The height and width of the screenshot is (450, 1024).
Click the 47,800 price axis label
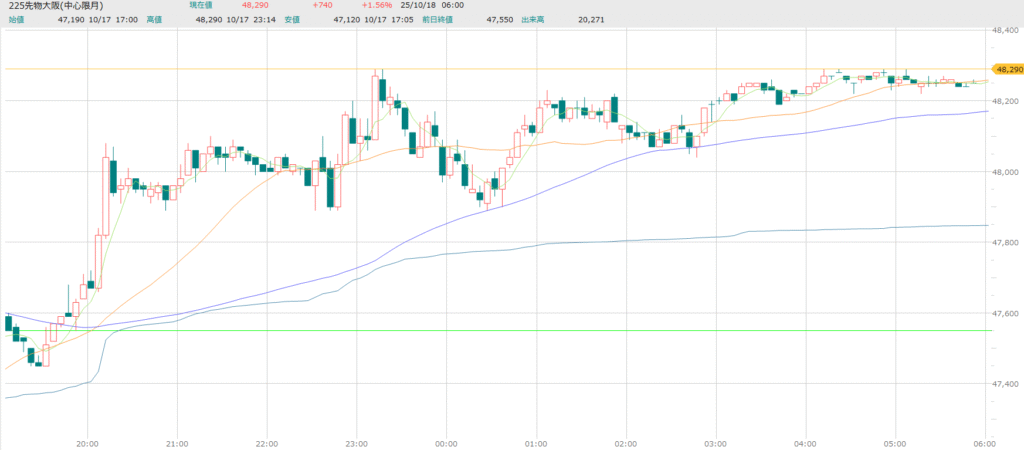pos(1006,243)
